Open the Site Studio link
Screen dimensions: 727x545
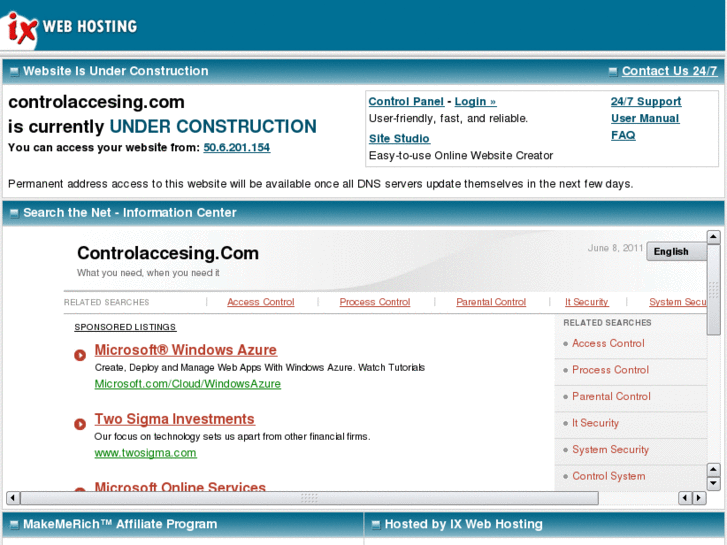[x=399, y=139]
